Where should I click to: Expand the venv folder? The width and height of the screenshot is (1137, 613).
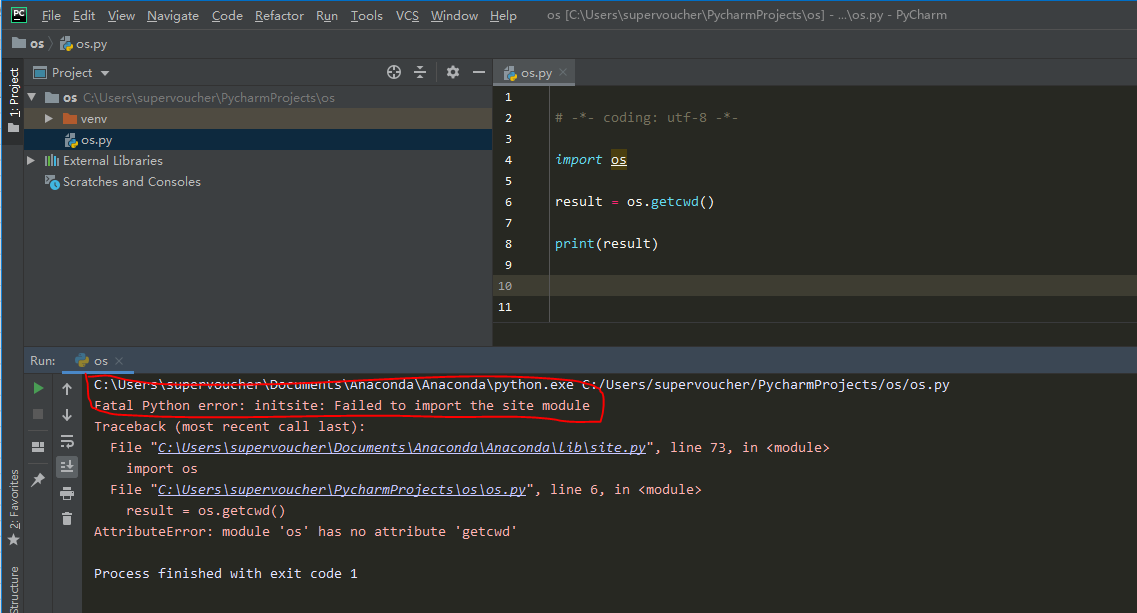(48, 119)
